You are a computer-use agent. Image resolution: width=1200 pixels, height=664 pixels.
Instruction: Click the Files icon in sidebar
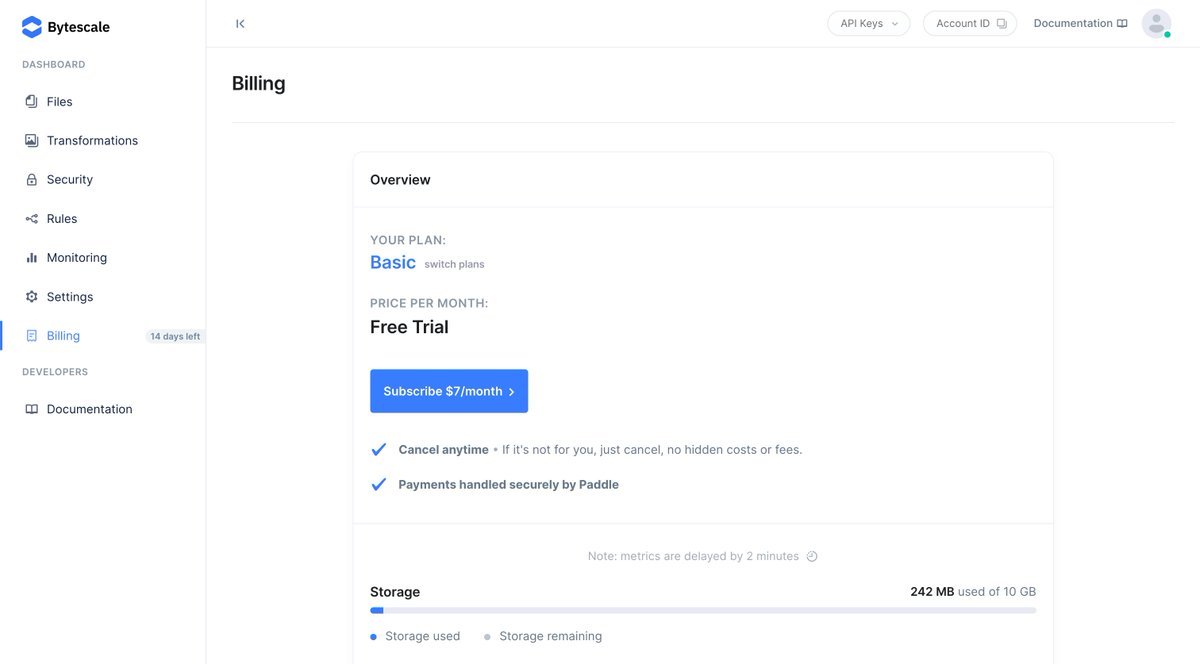tap(32, 102)
